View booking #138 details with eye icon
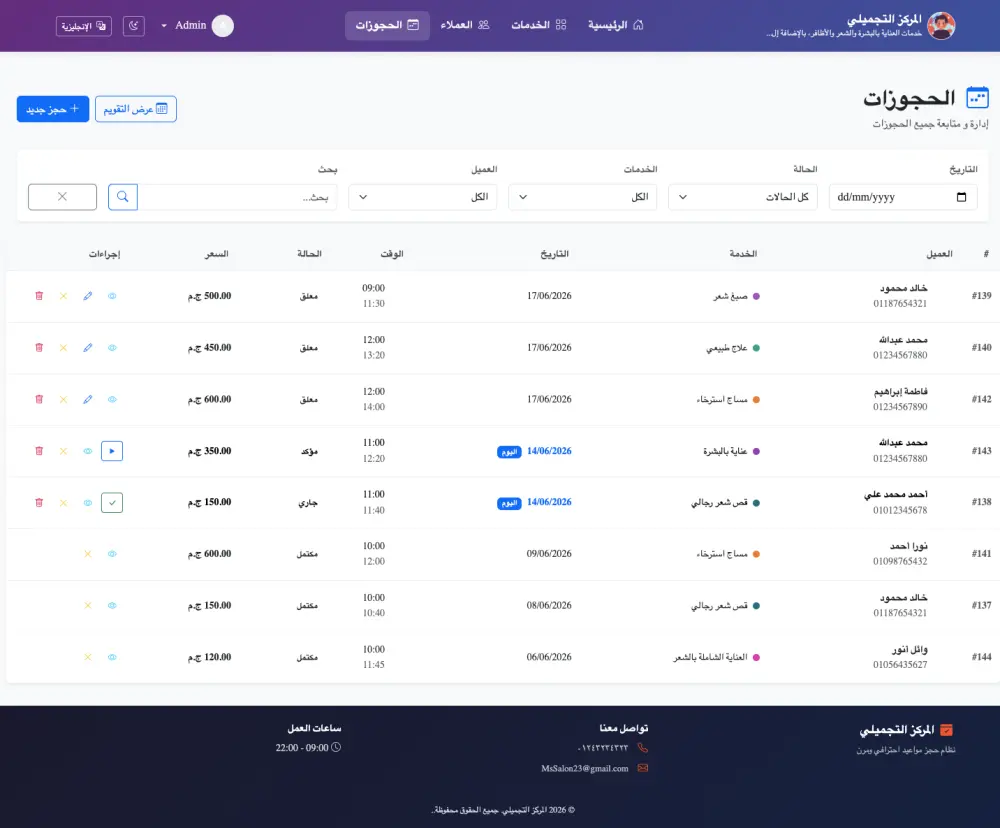Image resolution: width=1000 pixels, height=828 pixels. click(x=88, y=503)
